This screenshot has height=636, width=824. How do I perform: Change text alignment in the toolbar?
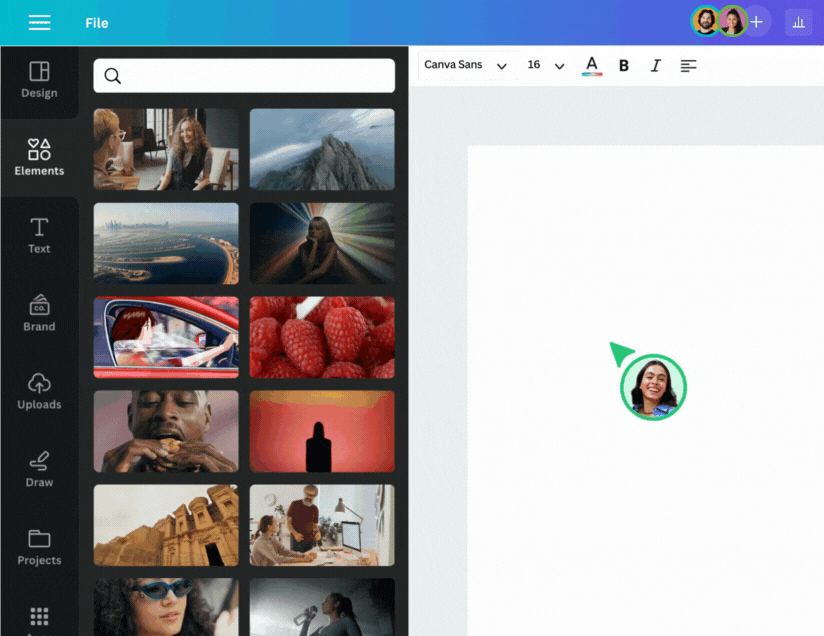click(x=688, y=65)
